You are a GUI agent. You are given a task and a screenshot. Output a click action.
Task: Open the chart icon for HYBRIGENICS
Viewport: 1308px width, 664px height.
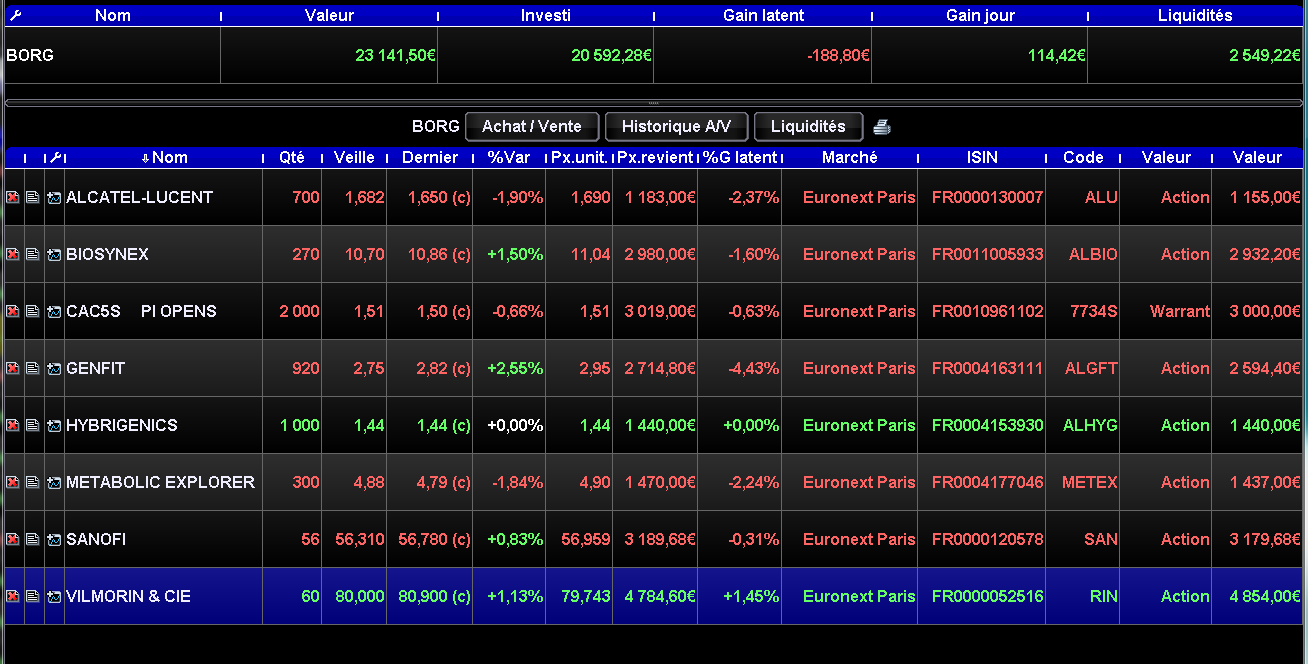tap(54, 426)
